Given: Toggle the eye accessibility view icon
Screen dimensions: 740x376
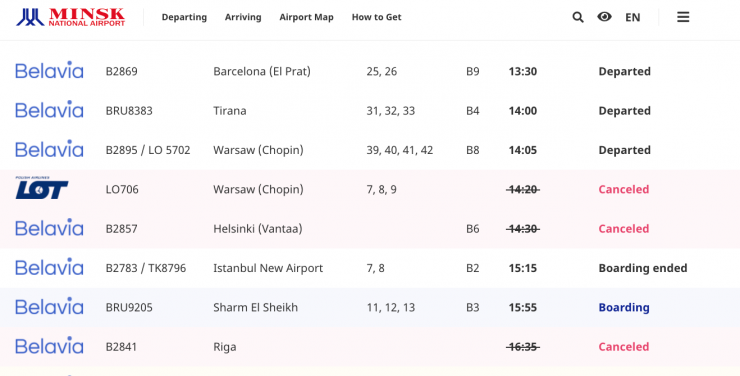Looking at the screenshot, I should pyautogui.click(x=604, y=17).
